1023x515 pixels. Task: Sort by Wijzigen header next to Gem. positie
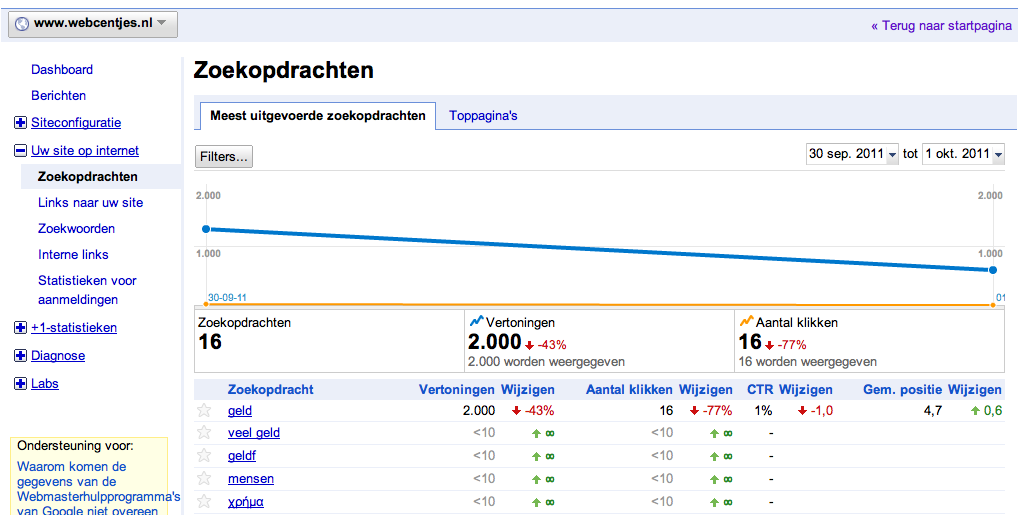975,390
